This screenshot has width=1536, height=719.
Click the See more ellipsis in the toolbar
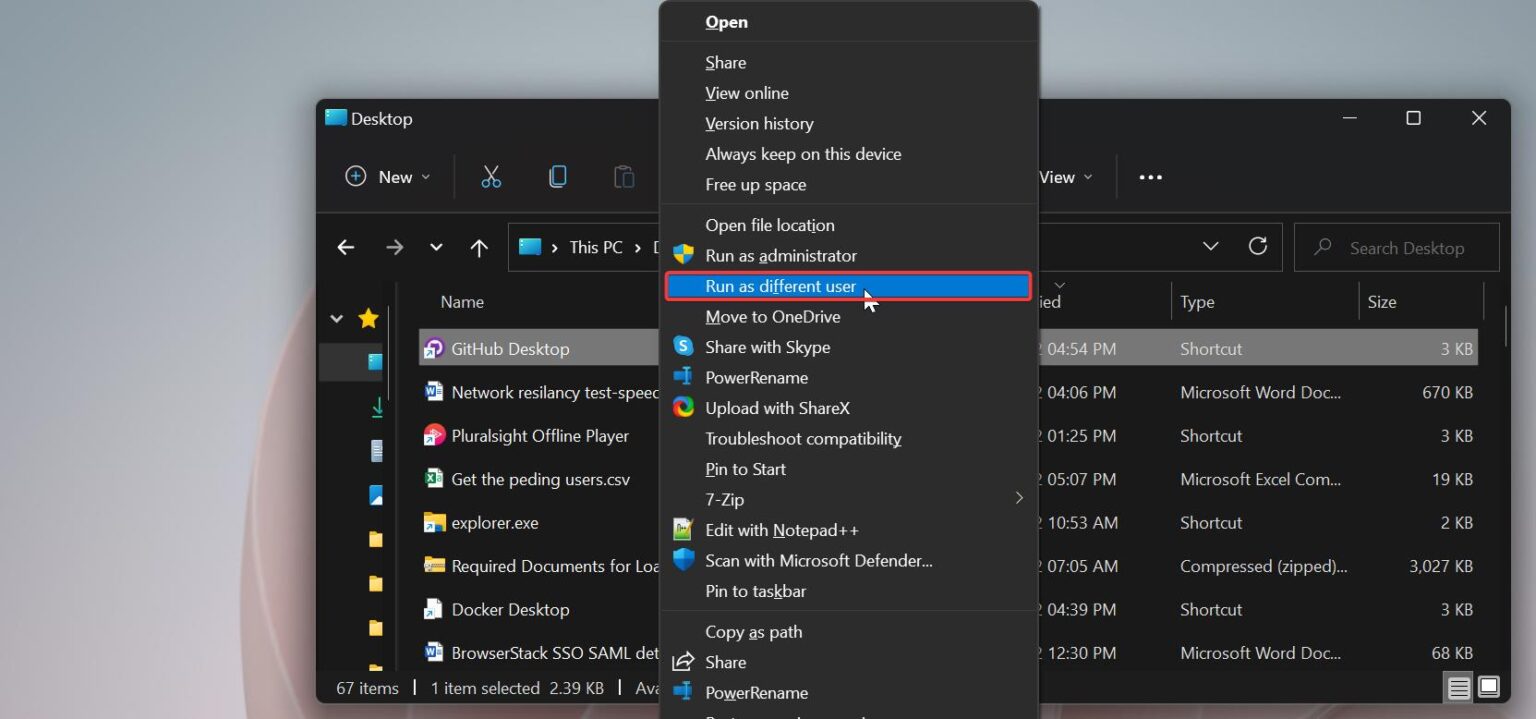point(1149,177)
